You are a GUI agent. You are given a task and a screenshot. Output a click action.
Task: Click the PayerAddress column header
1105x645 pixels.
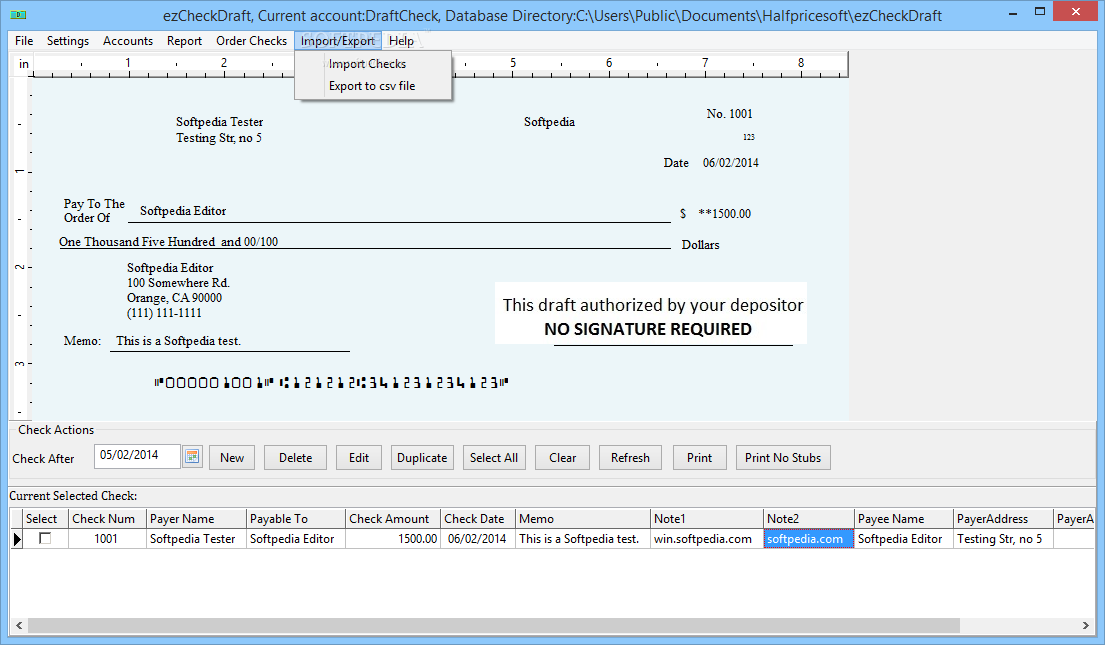tap(1003, 519)
